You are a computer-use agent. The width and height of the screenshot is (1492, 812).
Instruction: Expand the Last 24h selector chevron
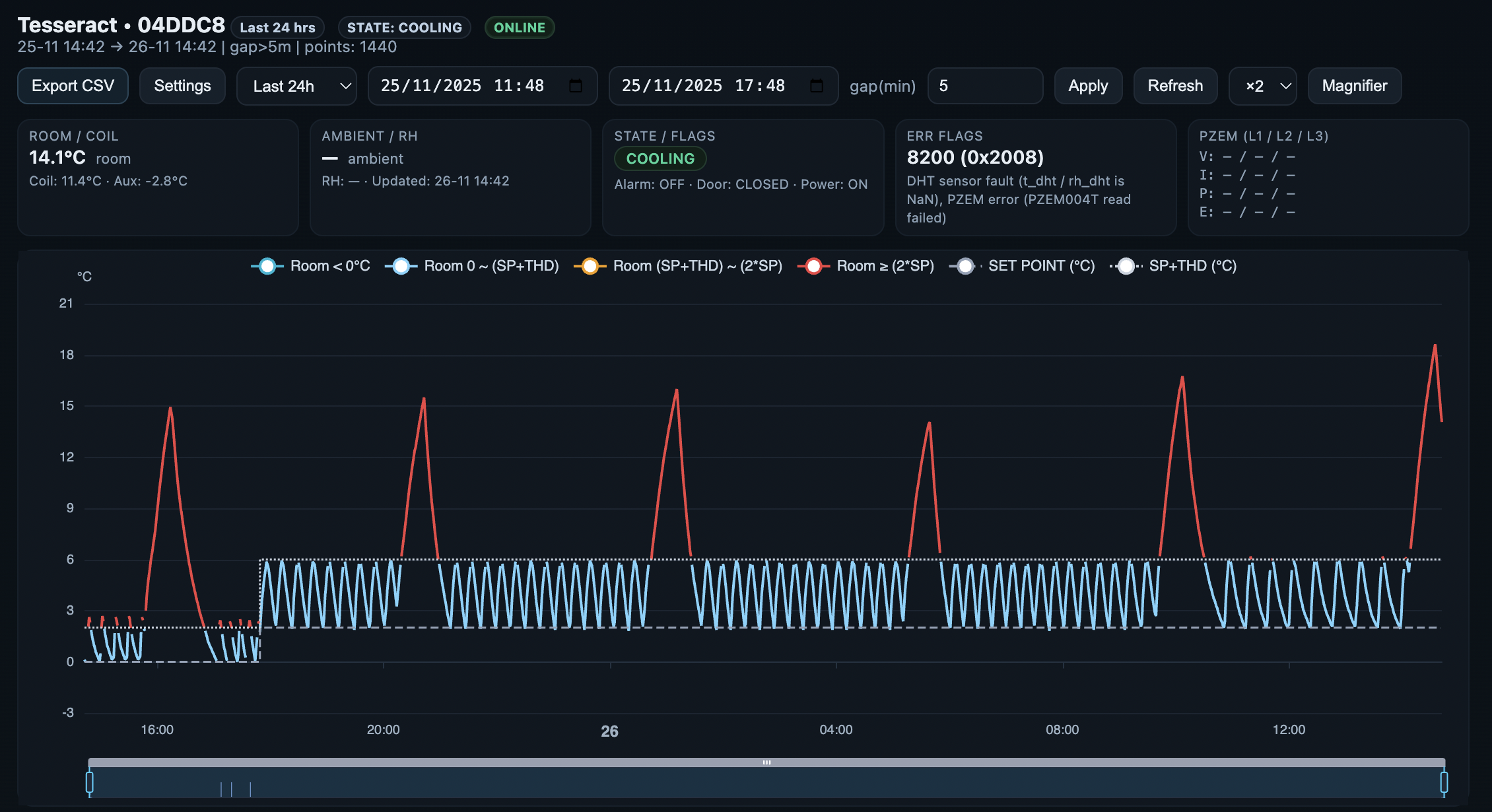pyautogui.click(x=344, y=85)
